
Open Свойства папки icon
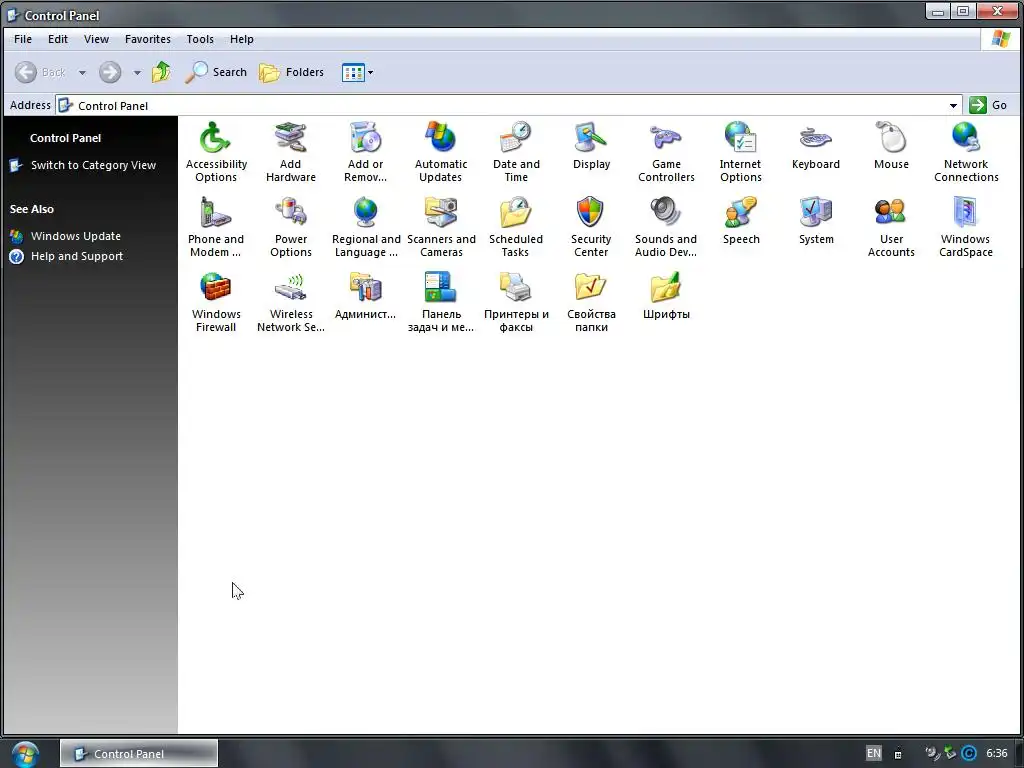[x=591, y=288]
